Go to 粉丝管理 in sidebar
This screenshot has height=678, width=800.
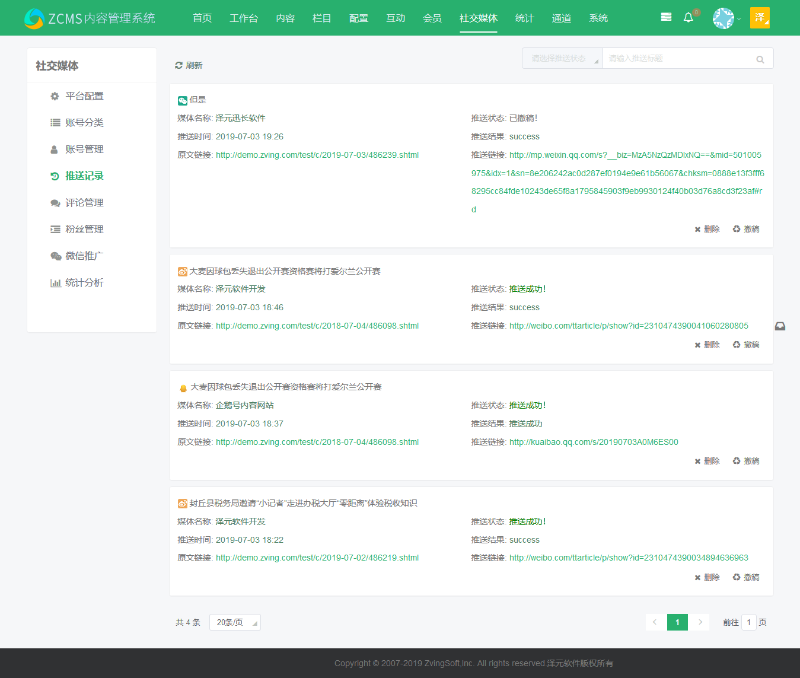point(84,229)
